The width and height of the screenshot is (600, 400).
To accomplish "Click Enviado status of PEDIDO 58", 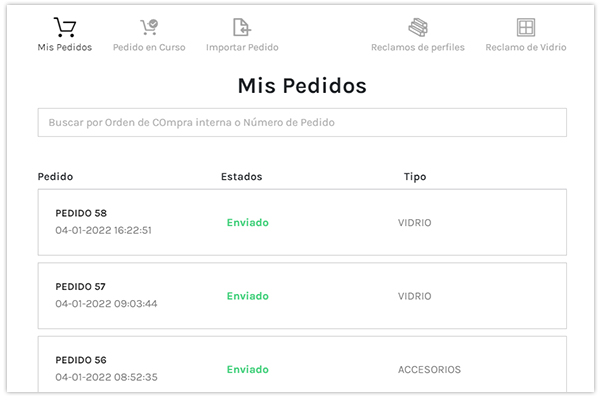I will pos(247,223).
